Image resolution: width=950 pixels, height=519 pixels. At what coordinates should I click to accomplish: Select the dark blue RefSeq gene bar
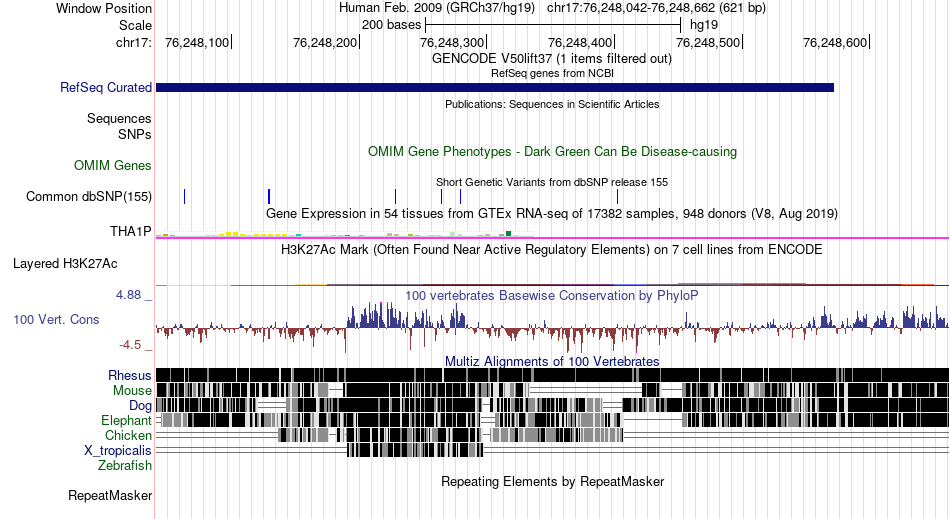(495, 88)
